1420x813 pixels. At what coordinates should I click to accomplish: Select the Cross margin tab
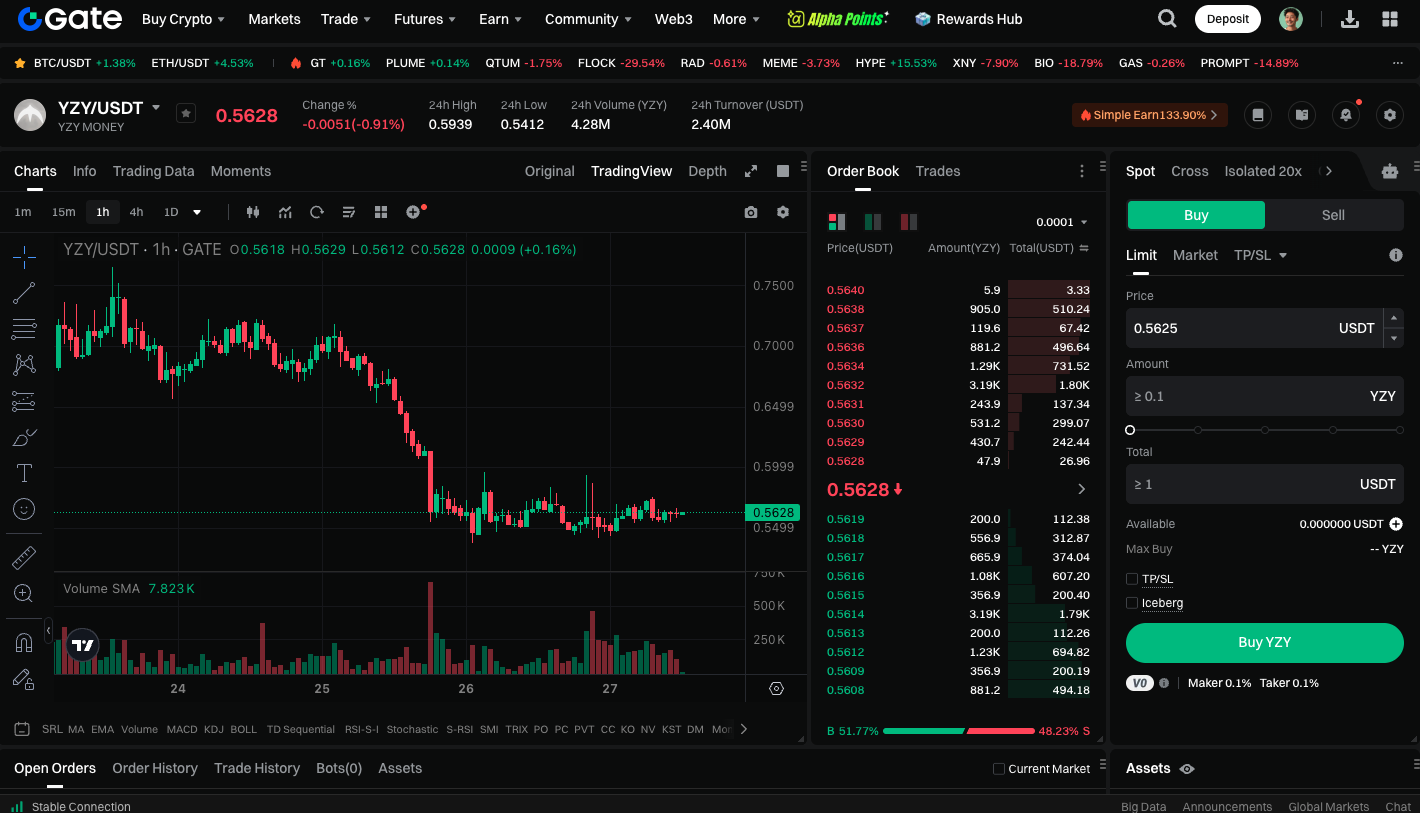pos(1190,171)
